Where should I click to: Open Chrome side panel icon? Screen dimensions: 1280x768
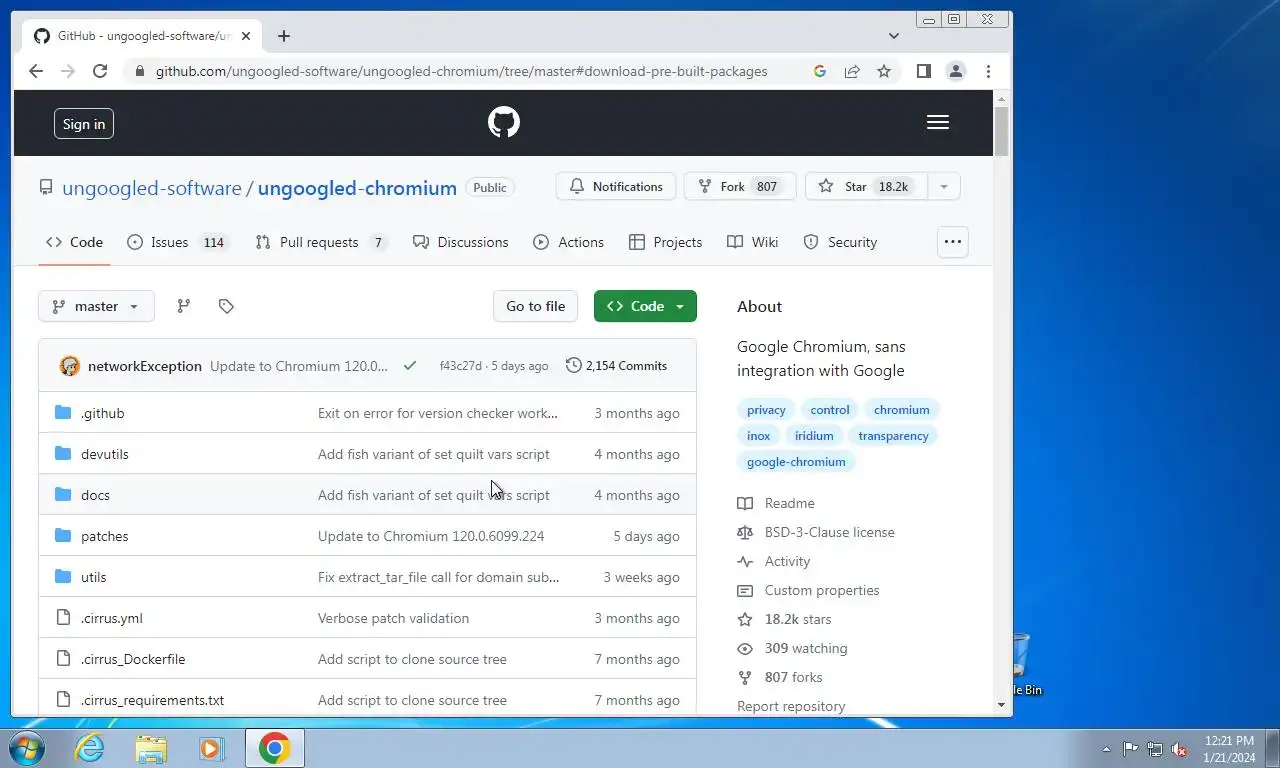pyautogui.click(x=924, y=71)
